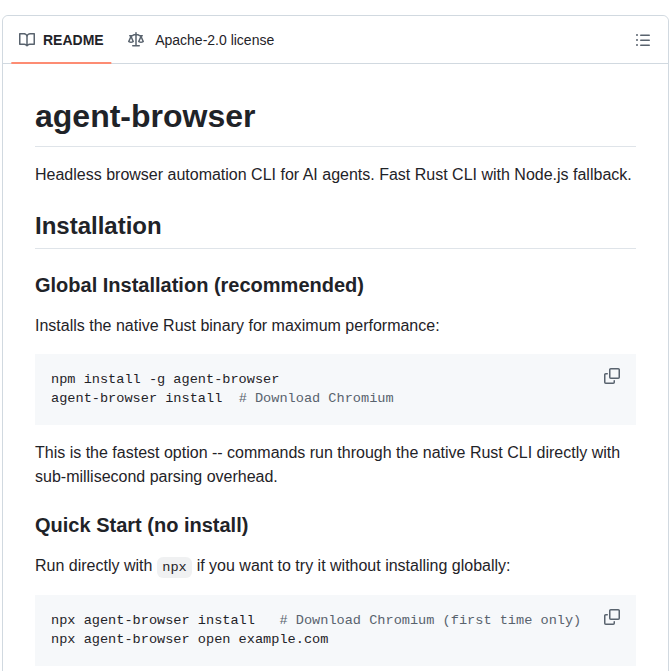671x671 pixels.
Task: Click the Quick Start (no install) heading
Action: point(142,525)
